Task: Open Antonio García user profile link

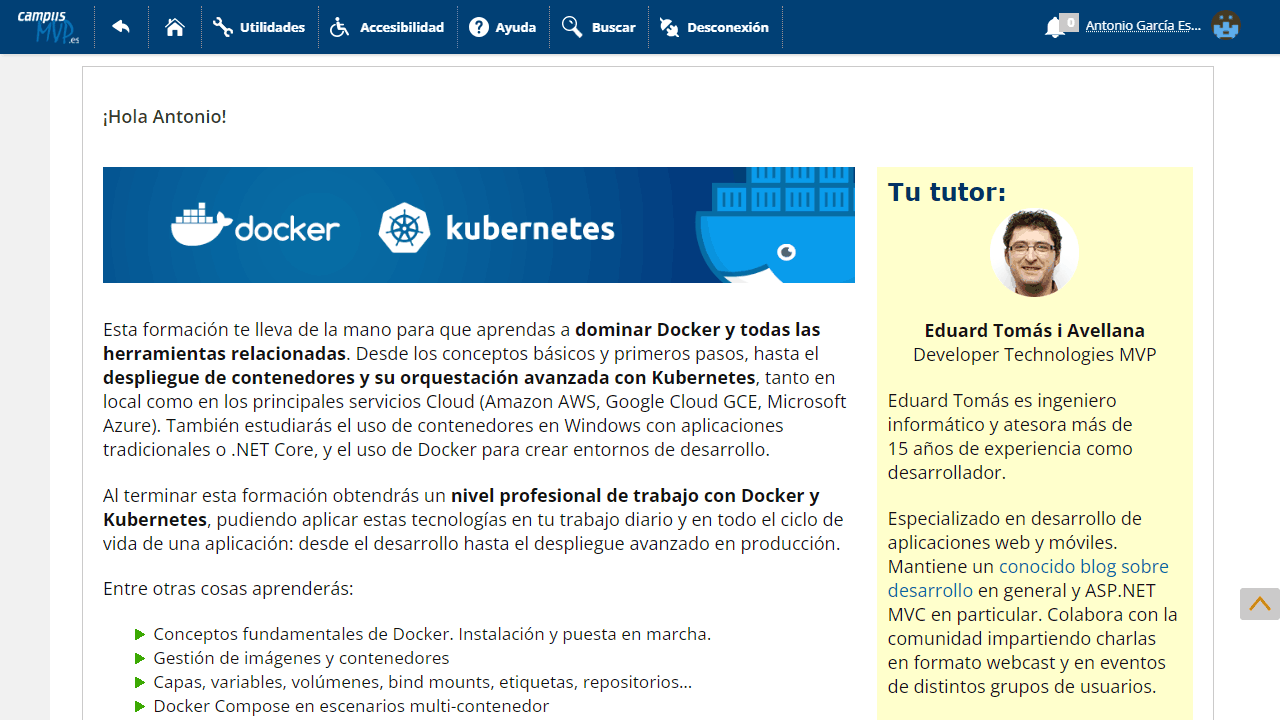Action: (1143, 26)
